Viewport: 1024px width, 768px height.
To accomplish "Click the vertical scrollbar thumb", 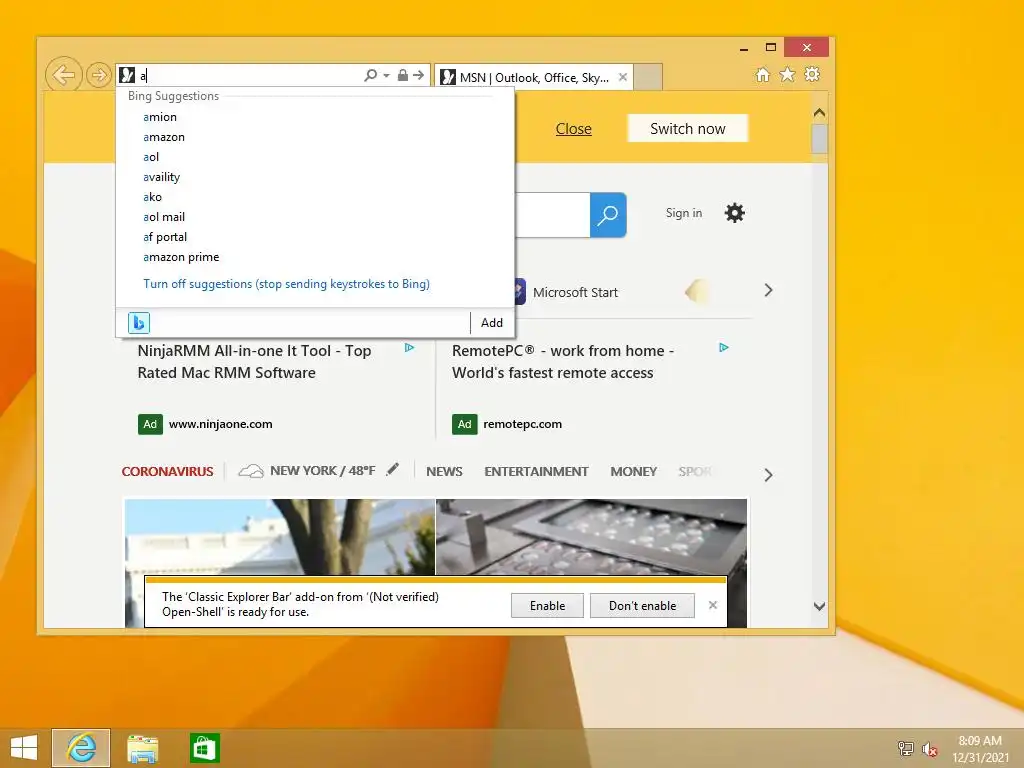I will pyautogui.click(x=820, y=138).
